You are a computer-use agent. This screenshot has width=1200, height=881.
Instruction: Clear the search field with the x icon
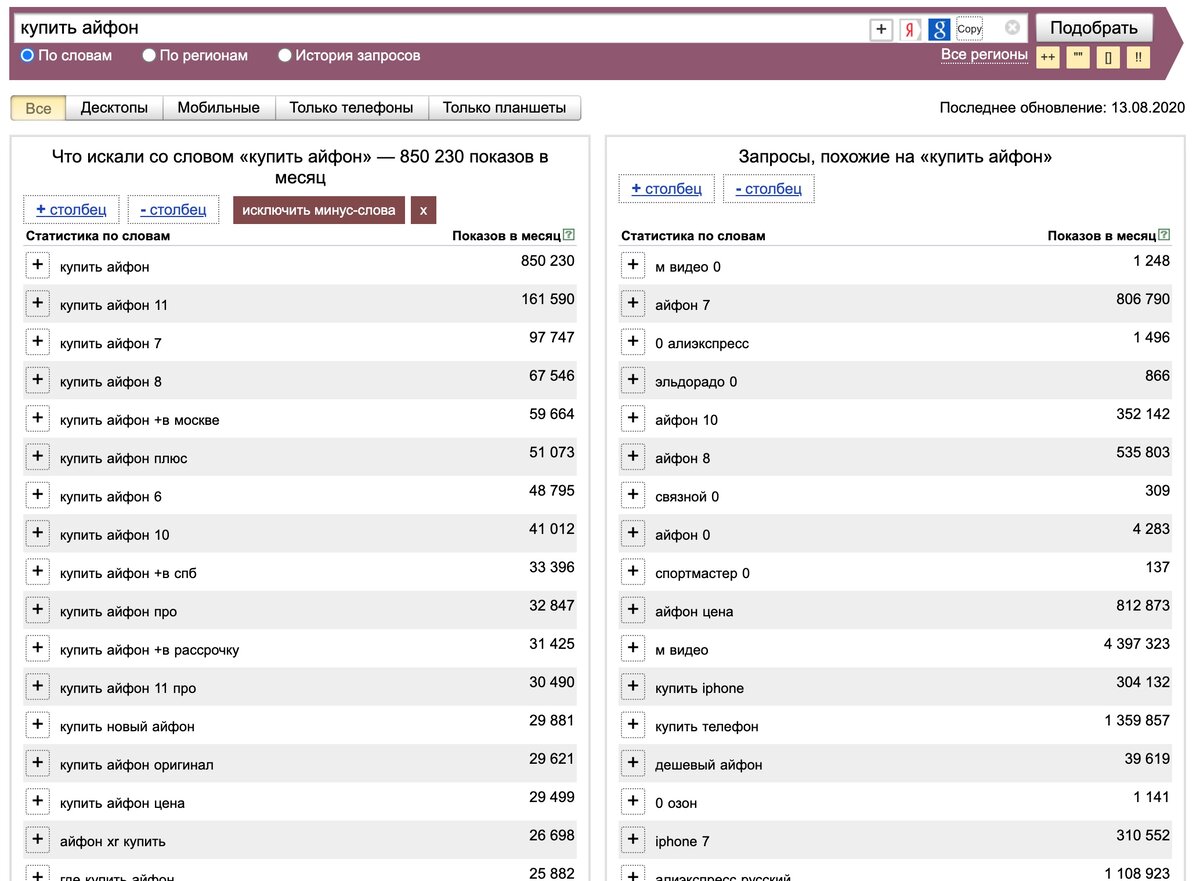click(x=1012, y=28)
